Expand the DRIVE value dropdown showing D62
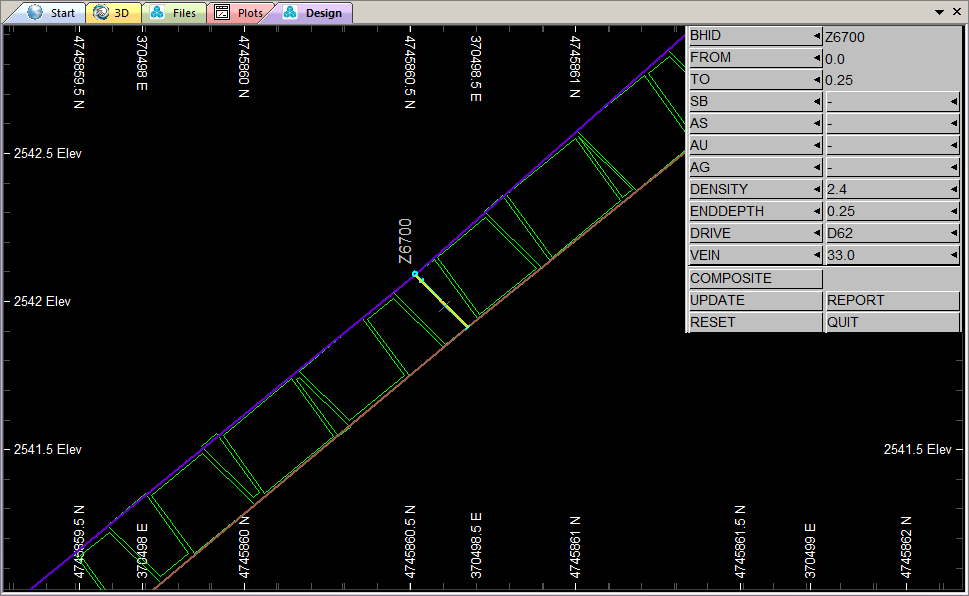This screenshot has height=596, width=969. (953, 234)
